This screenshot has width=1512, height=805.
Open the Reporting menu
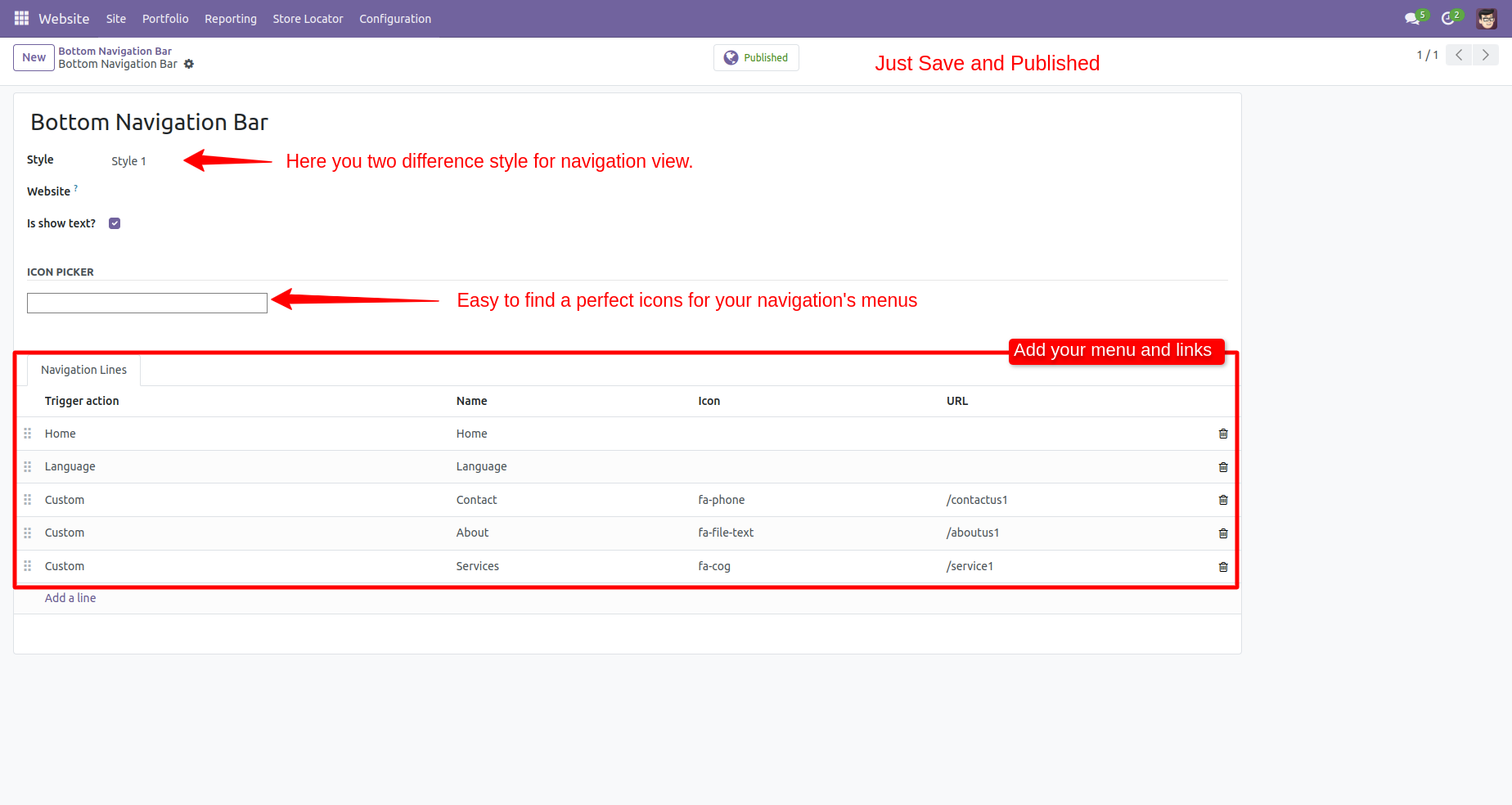coord(230,18)
